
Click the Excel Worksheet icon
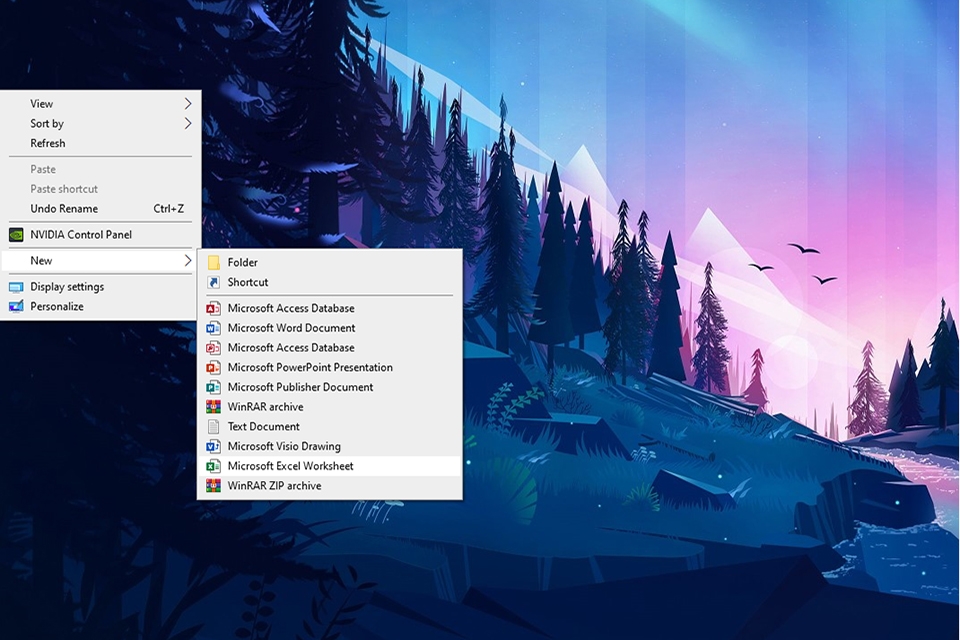[x=213, y=467]
